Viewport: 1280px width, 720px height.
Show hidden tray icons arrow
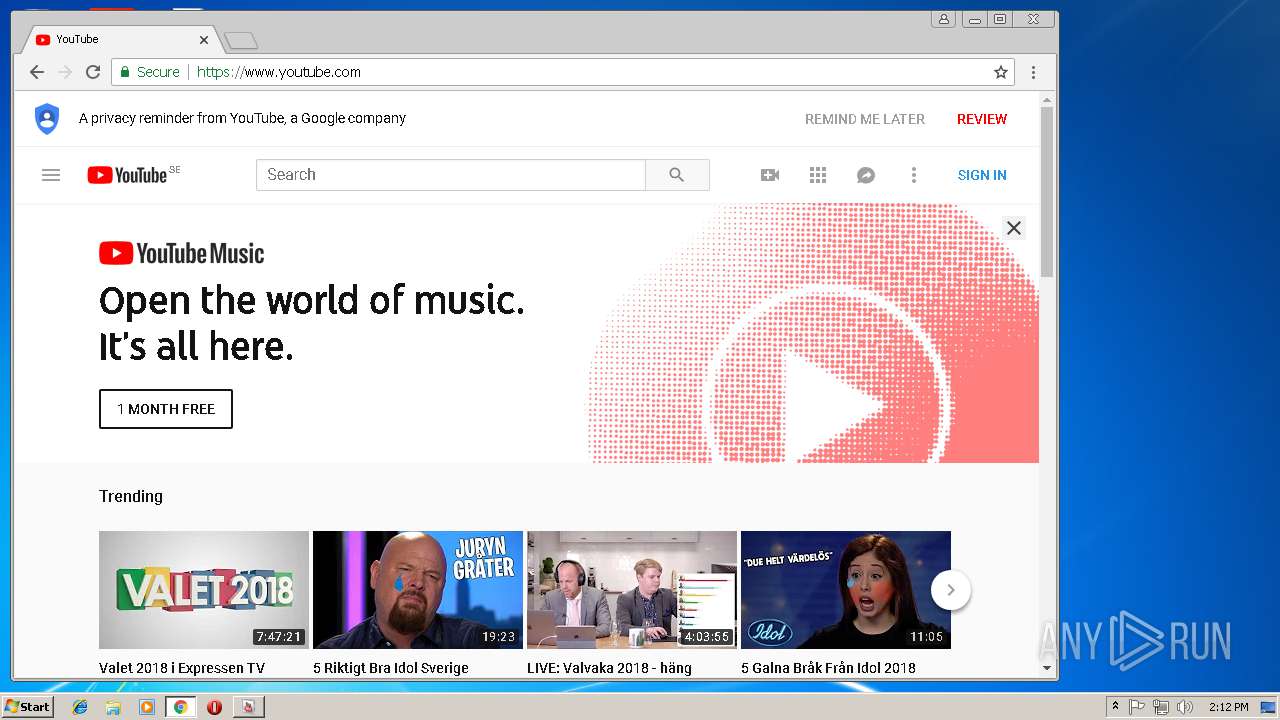1115,707
